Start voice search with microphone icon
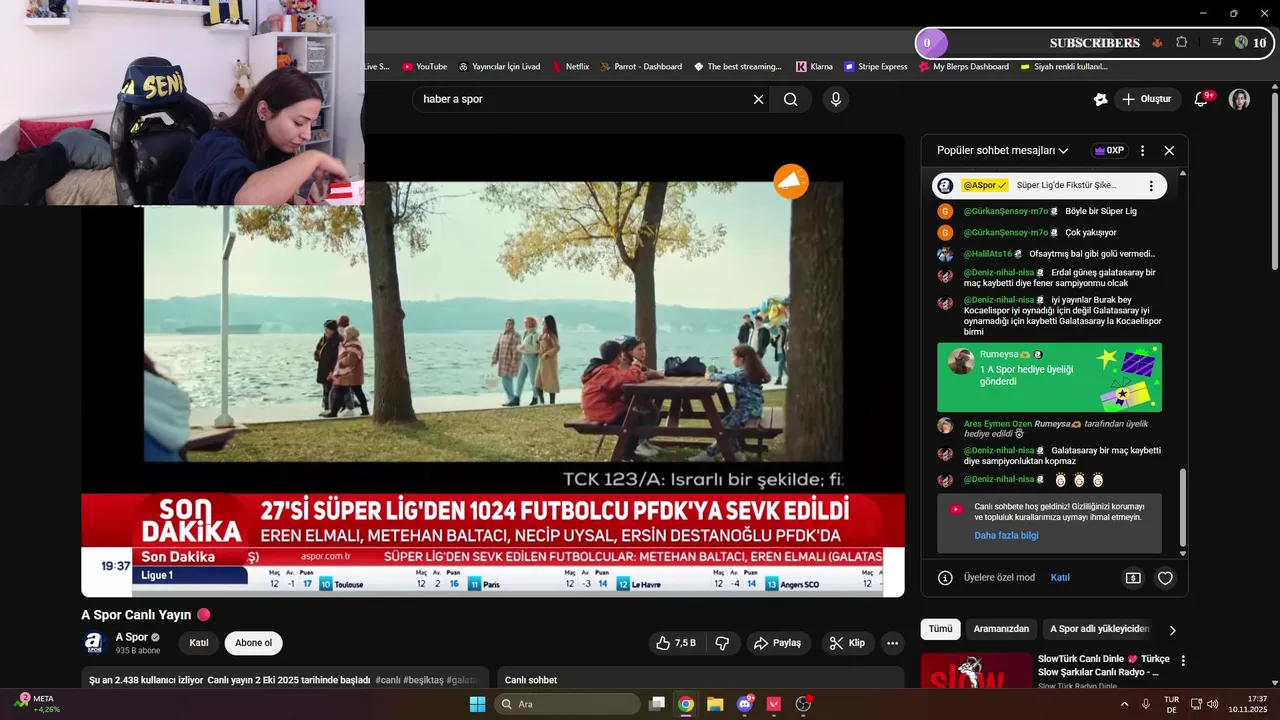 click(836, 99)
